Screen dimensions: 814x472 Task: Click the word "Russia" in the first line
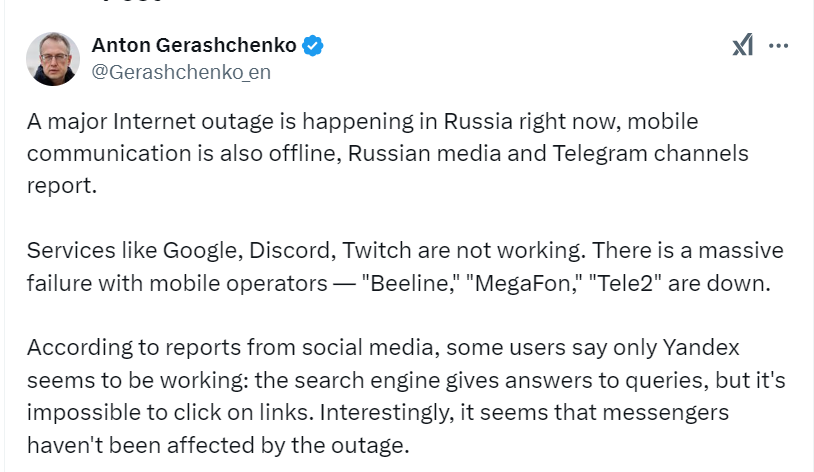pyautogui.click(x=478, y=122)
